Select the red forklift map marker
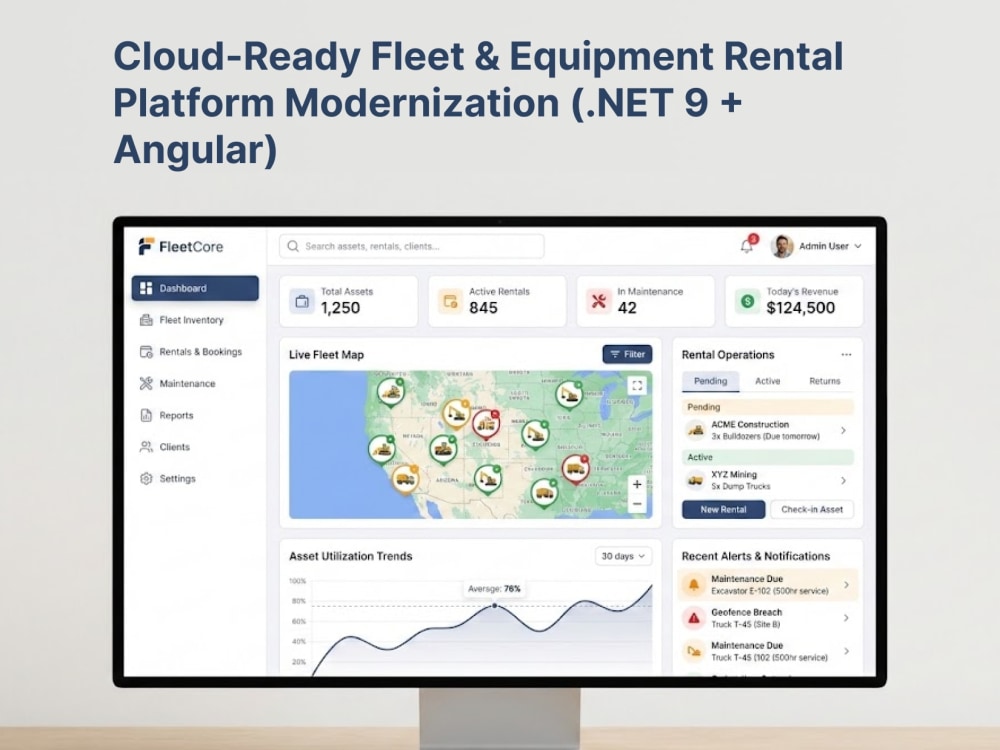 [x=486, y=423]
